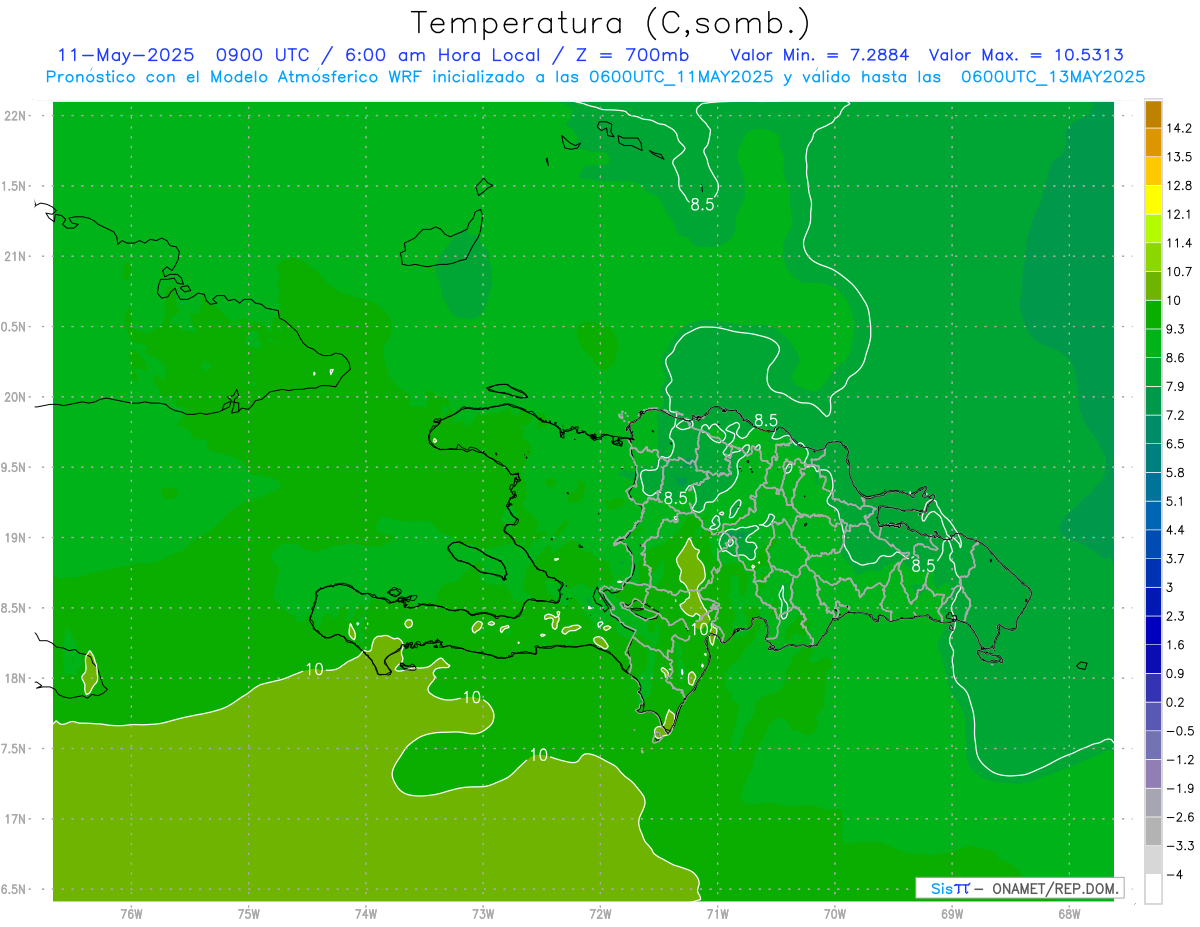The height and width of the screenshot is (927, 1200).
Task: Click the '69W' longitude axis label
Action: [952, 914]
